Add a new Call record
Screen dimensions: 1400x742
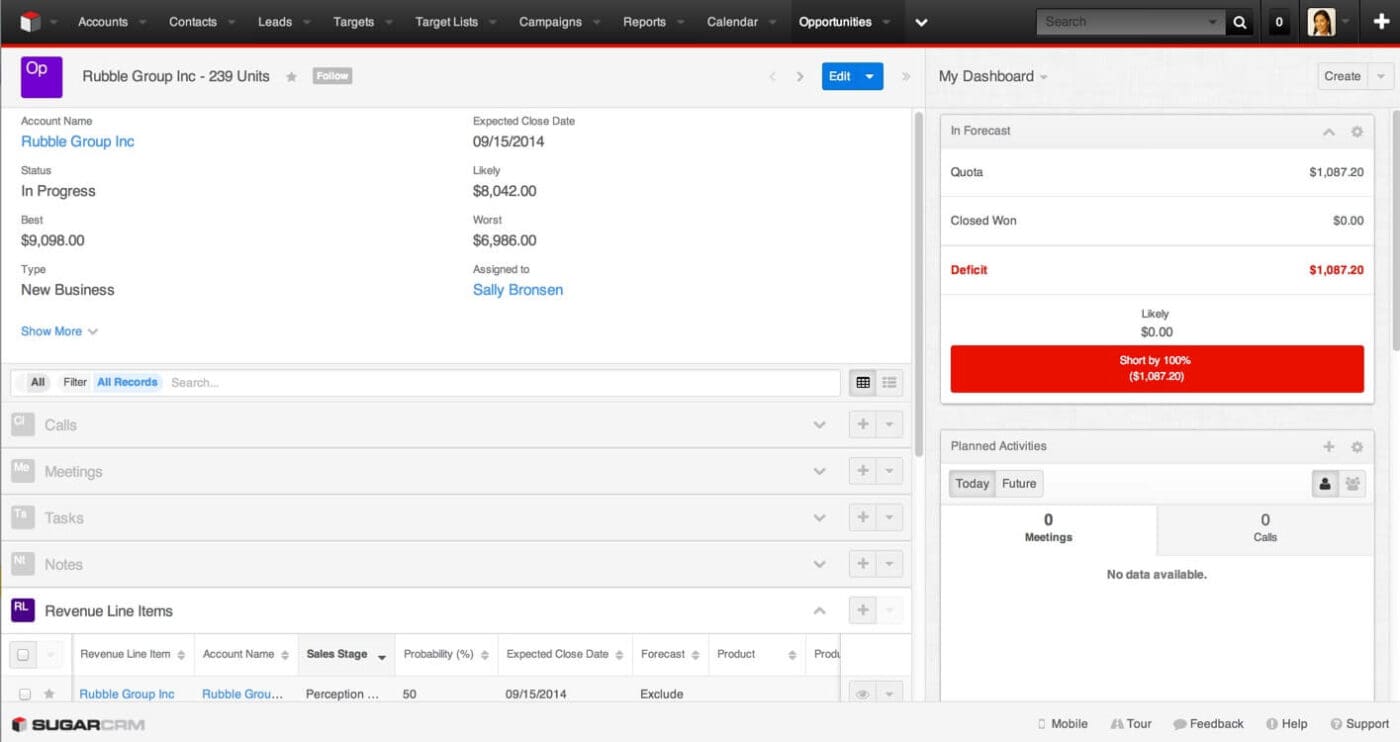point(862,424)
